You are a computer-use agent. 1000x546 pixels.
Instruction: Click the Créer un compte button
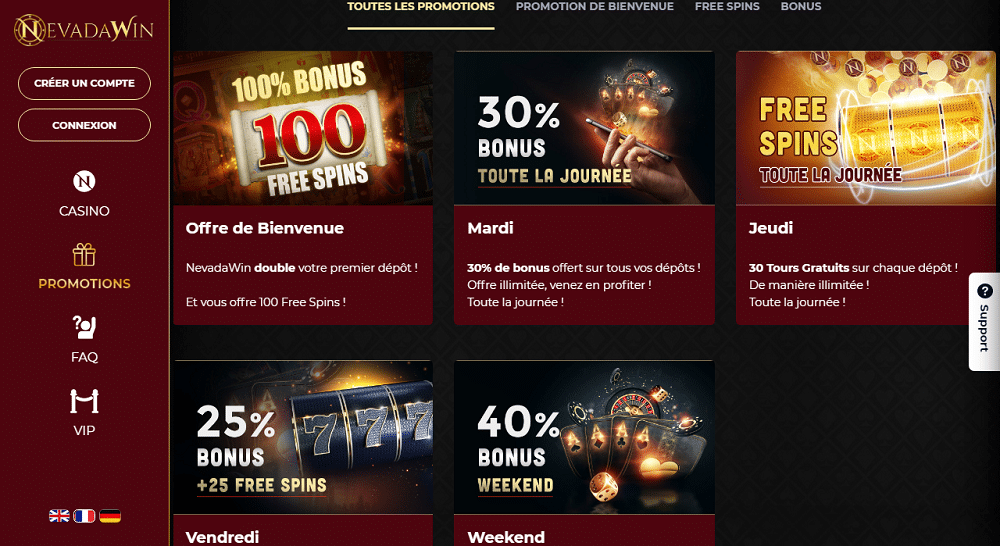84,84
